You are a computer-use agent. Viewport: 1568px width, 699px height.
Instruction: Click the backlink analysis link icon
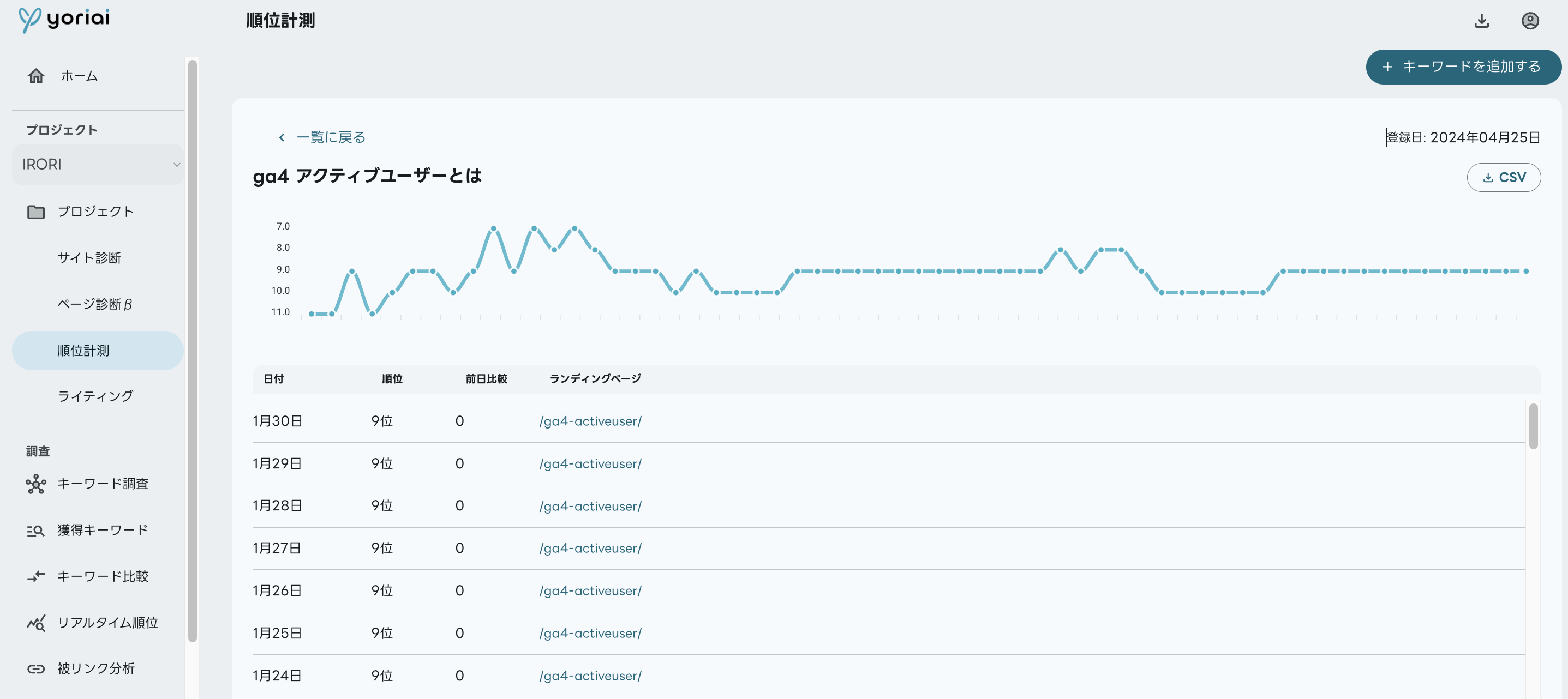tap(36, 668)
